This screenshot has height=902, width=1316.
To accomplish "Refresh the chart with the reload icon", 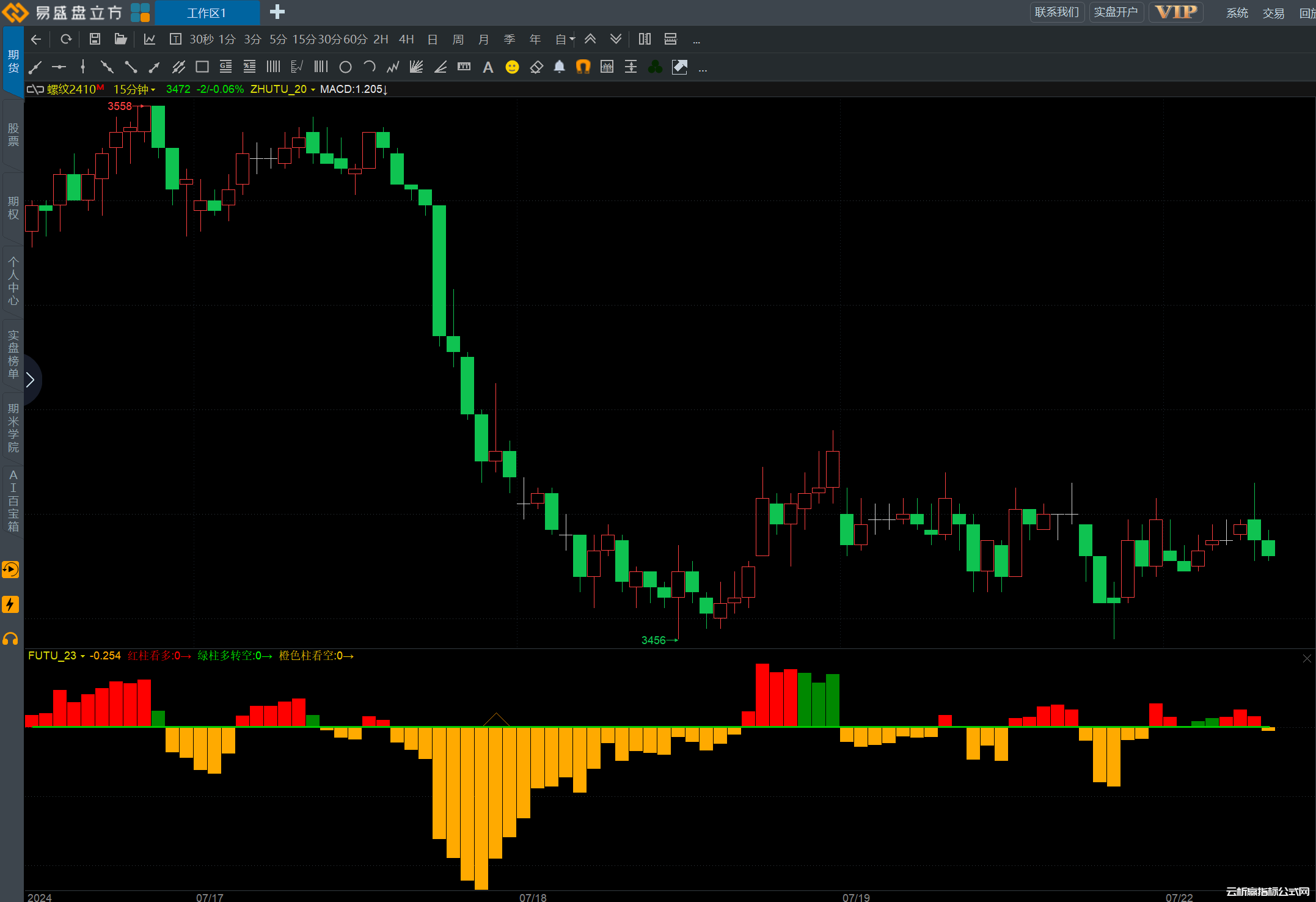I will click(66, 40).
